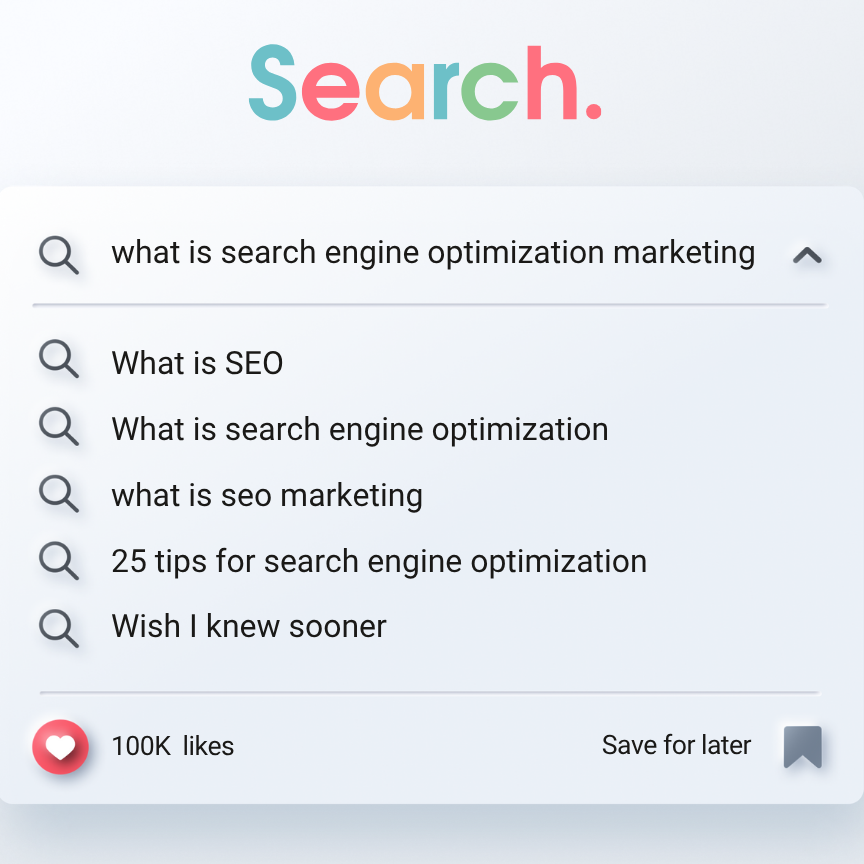
Task: Click the "100K likes" count
Action: [x=172, y=746]
